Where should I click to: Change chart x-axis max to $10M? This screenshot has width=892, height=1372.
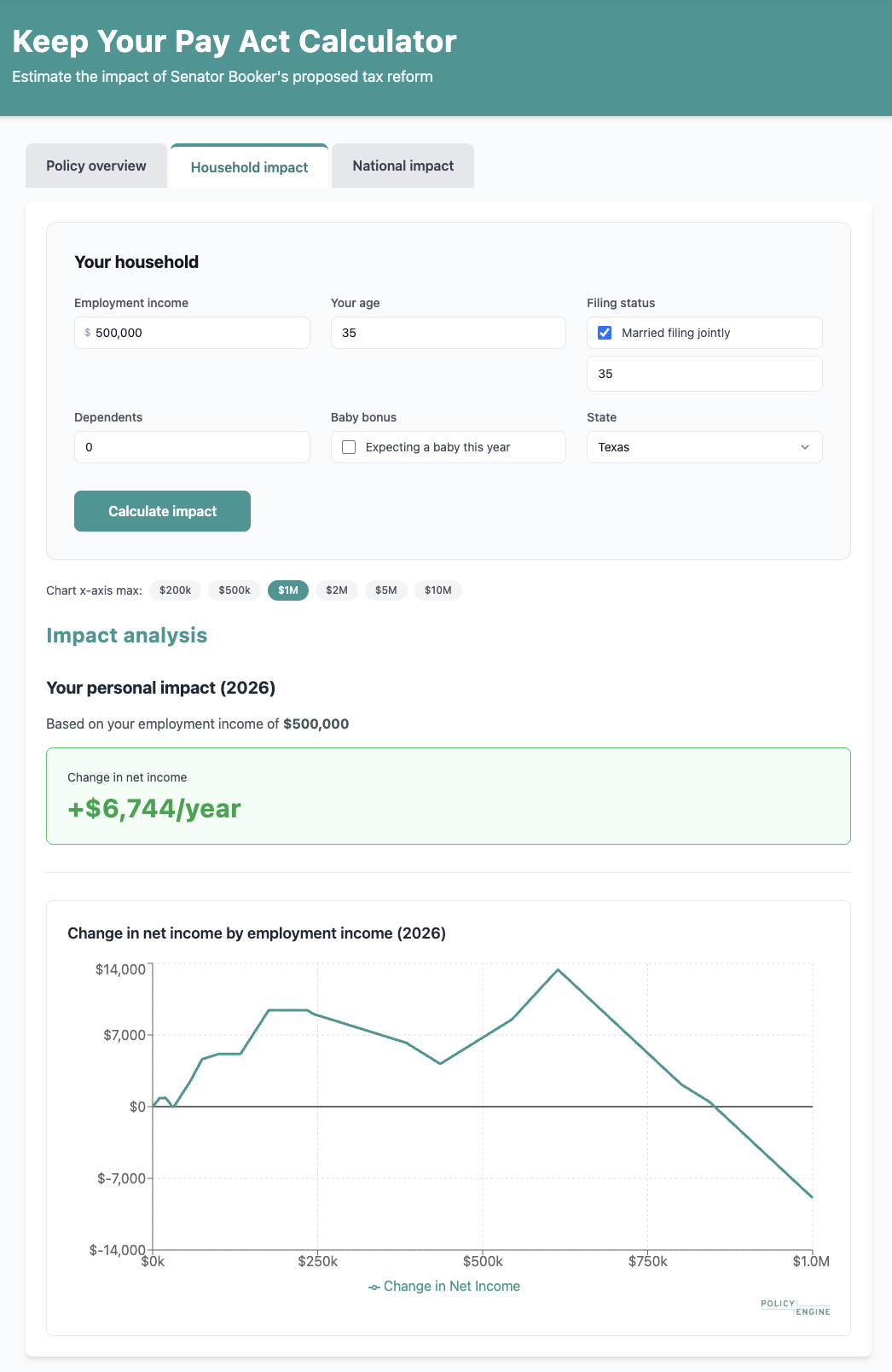pos(438,590)
